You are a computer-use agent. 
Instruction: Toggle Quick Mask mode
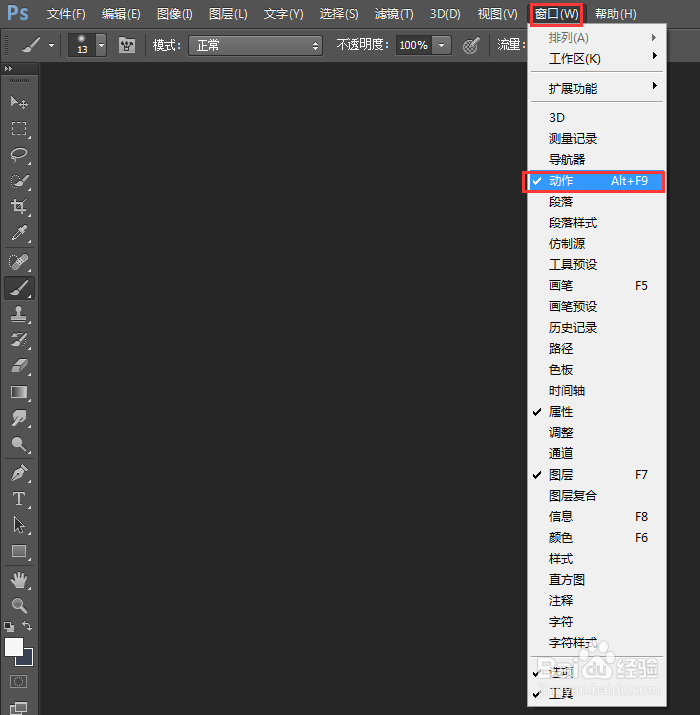coord(19,682)
